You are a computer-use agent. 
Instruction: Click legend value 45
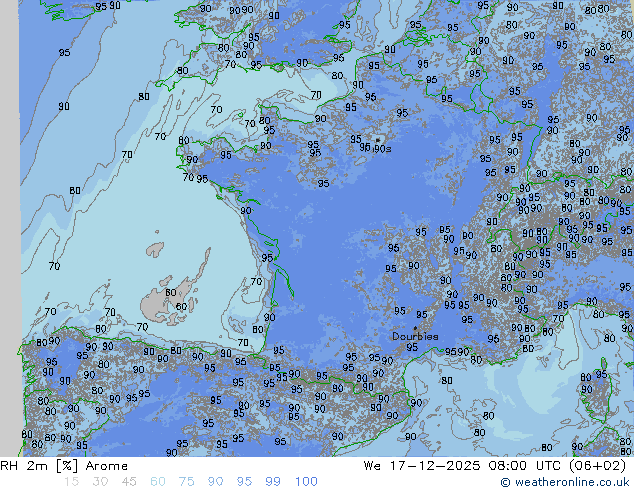point(129,482)
